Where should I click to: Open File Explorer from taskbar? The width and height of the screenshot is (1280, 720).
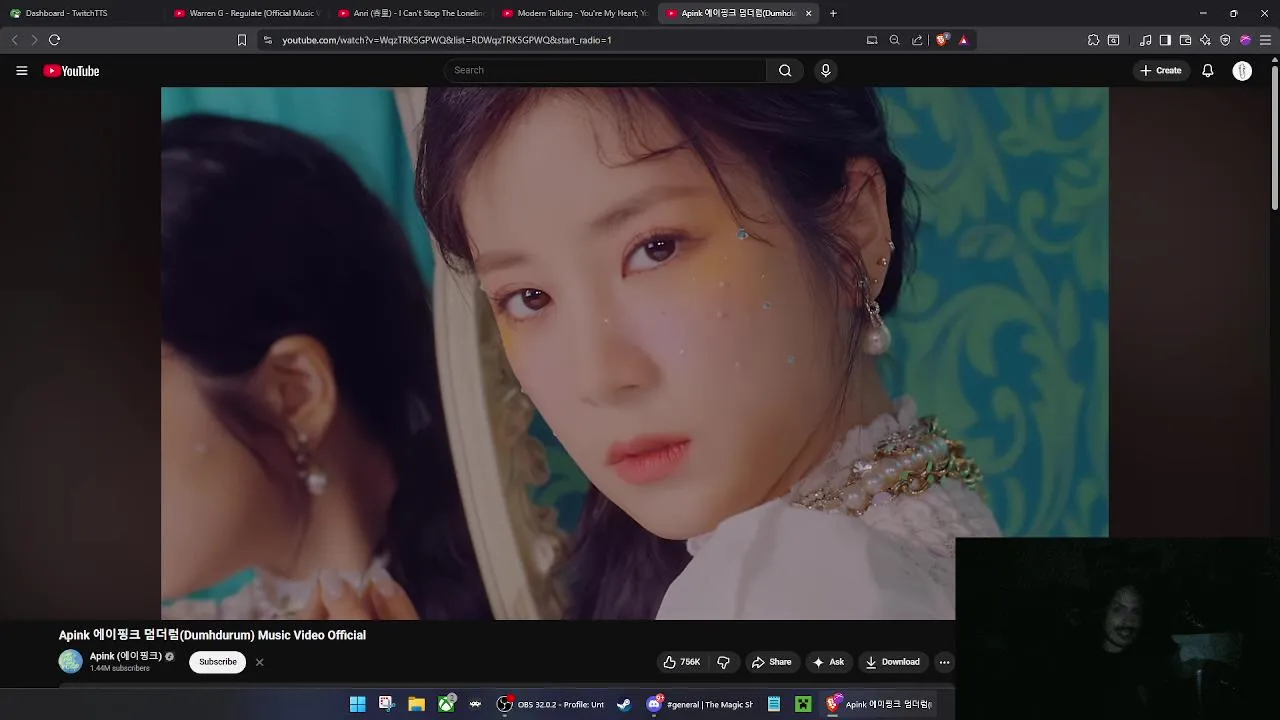(x=416, y=704)
